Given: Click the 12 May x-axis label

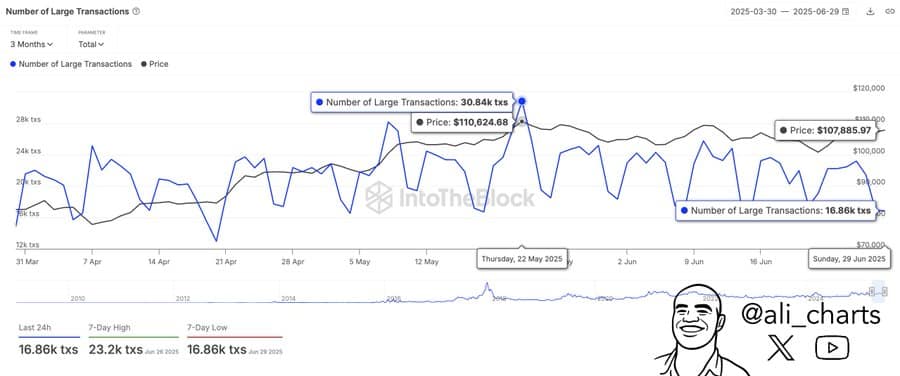Looking at the screenshot, I should (x=426, y=261).
